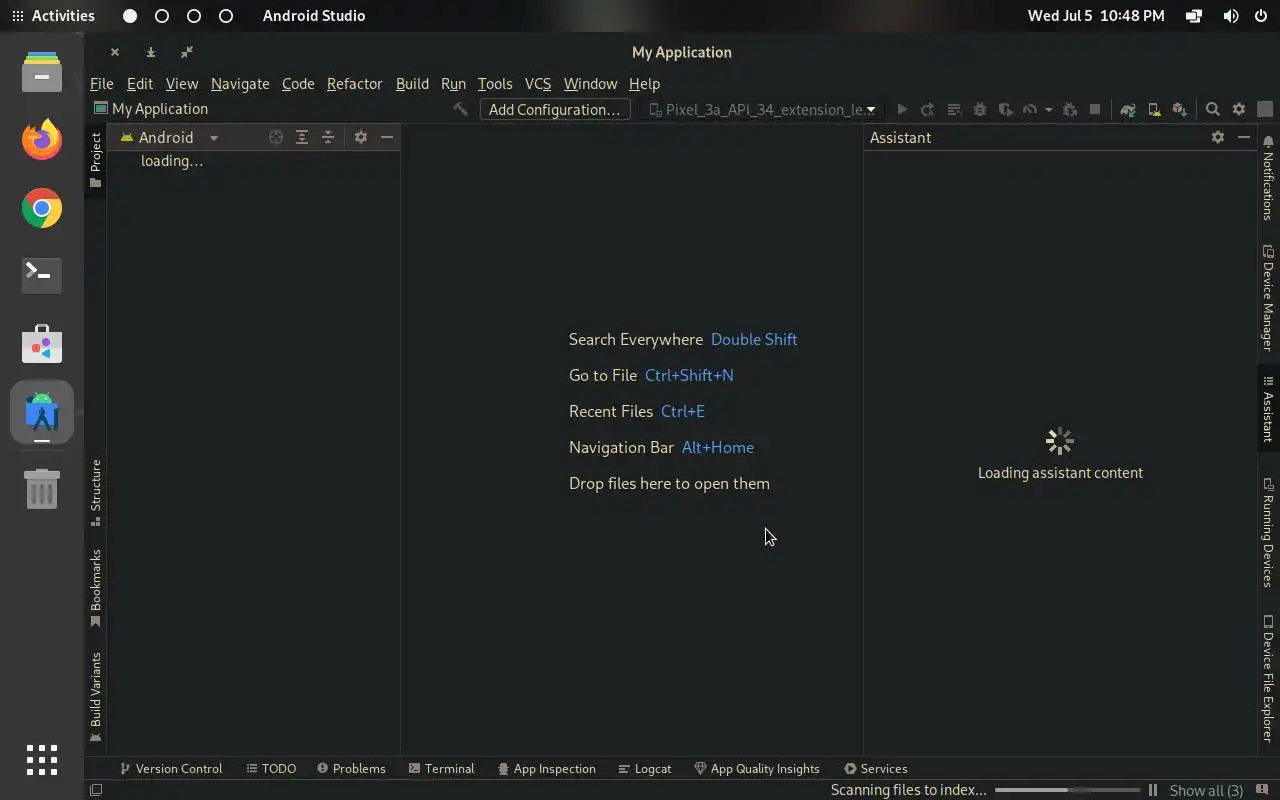Open the Help menu
Viewport: 1280px width, 800px height.
click(x=644, y=83)
